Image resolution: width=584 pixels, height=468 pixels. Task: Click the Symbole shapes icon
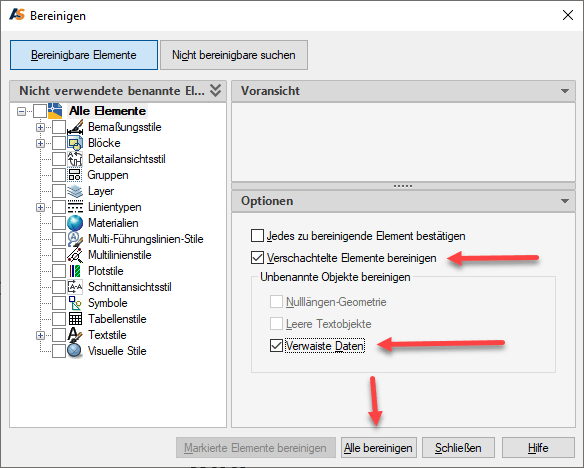[x=75, y=303]
